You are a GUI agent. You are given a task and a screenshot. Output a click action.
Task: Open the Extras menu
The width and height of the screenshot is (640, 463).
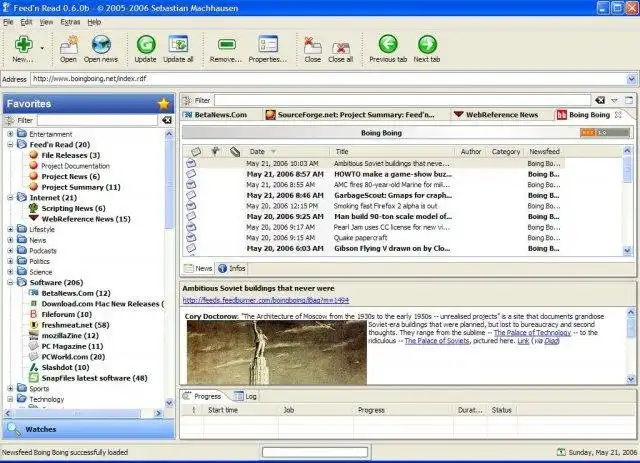click(70, 22)
